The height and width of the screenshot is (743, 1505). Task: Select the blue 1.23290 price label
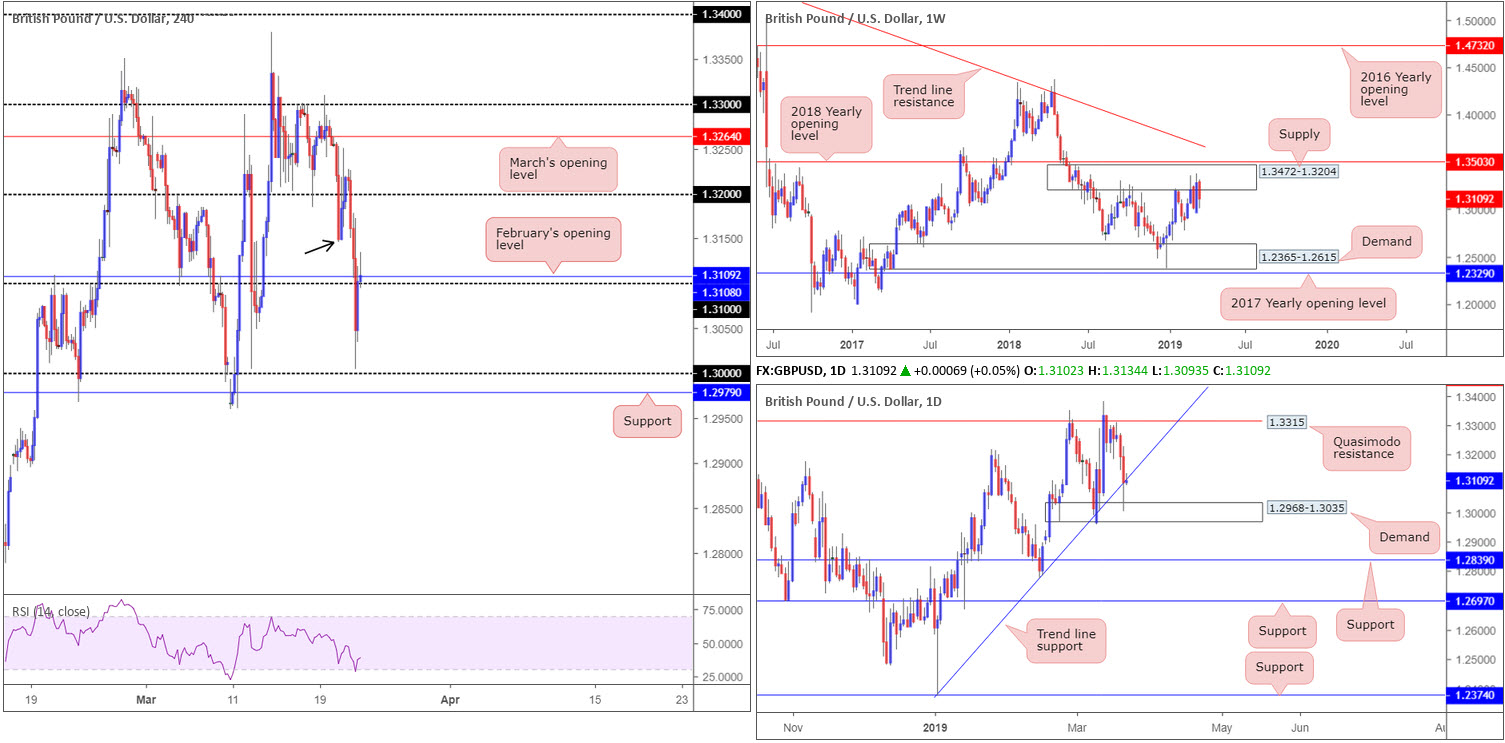[x=1476, y=272]
